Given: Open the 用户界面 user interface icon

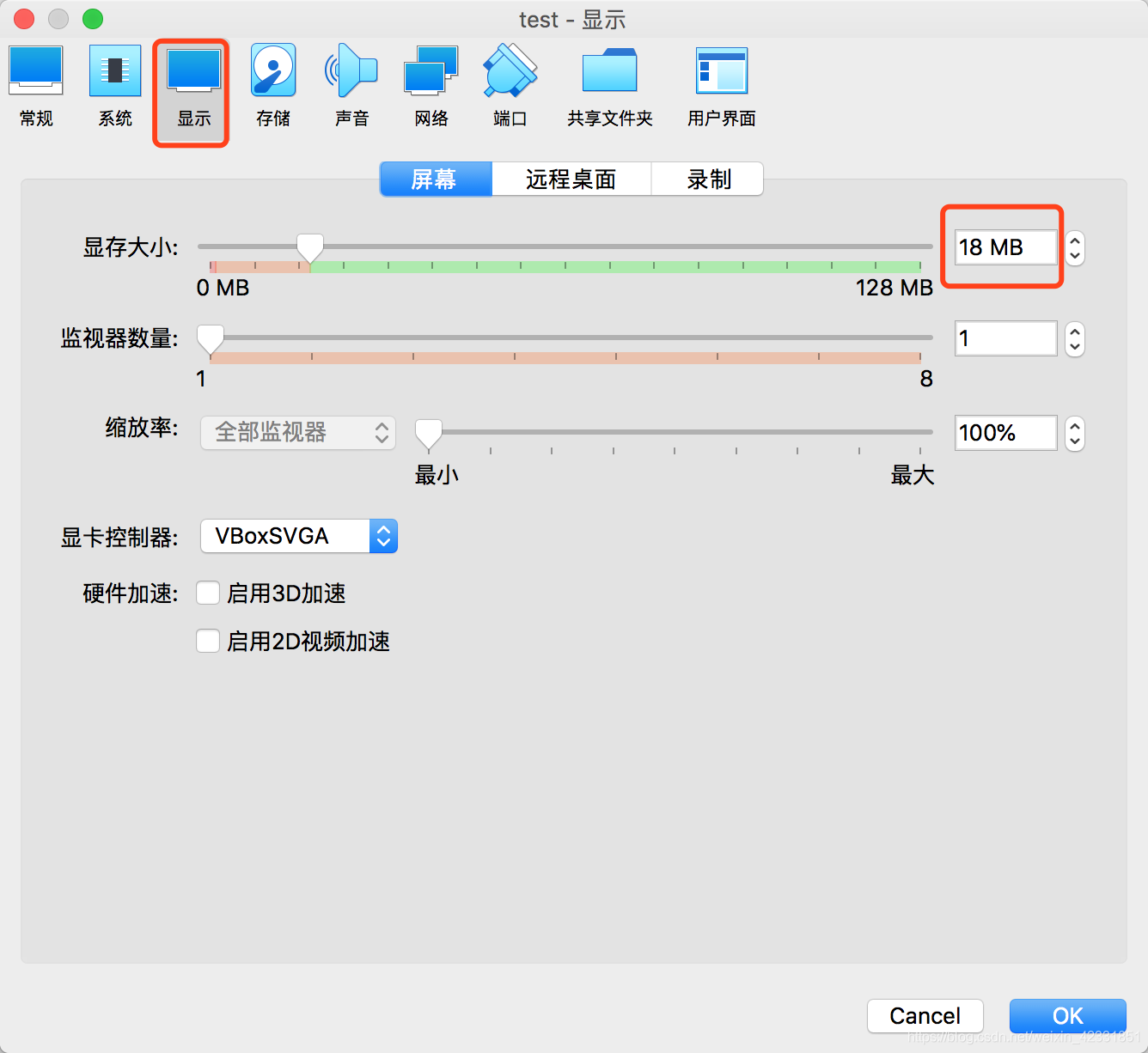Looking at the screenshot, I should pyautogui.click(x=722, y=86).
